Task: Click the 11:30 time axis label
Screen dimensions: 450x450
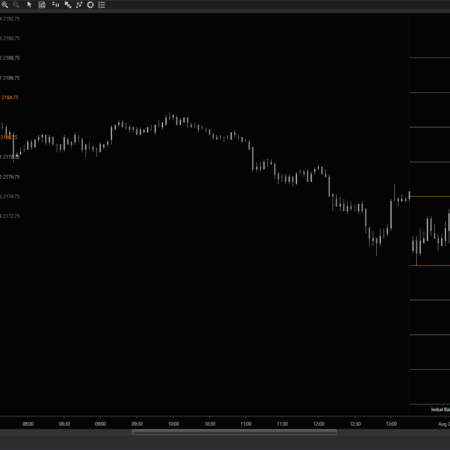Action: (x=282, y=424)
